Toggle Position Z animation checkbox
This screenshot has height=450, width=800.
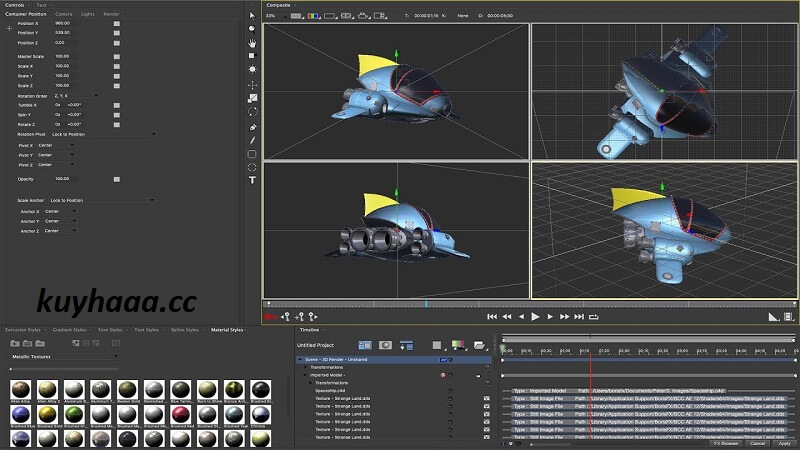[x=117, y=43]
